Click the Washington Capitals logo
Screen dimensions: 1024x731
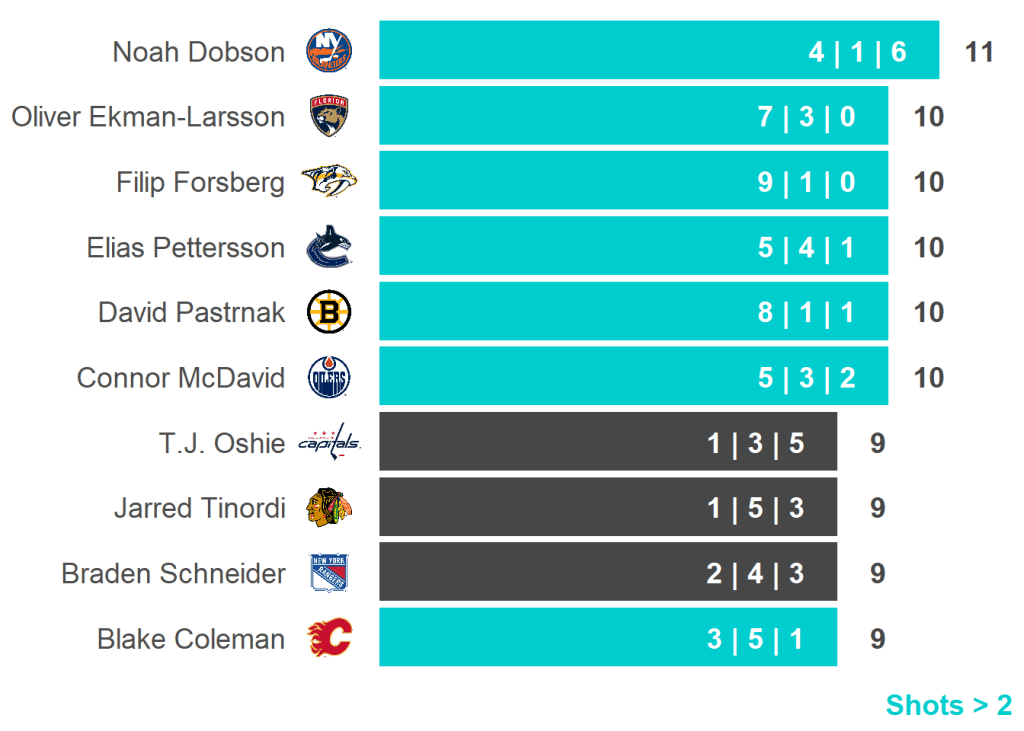click(329, 442)
